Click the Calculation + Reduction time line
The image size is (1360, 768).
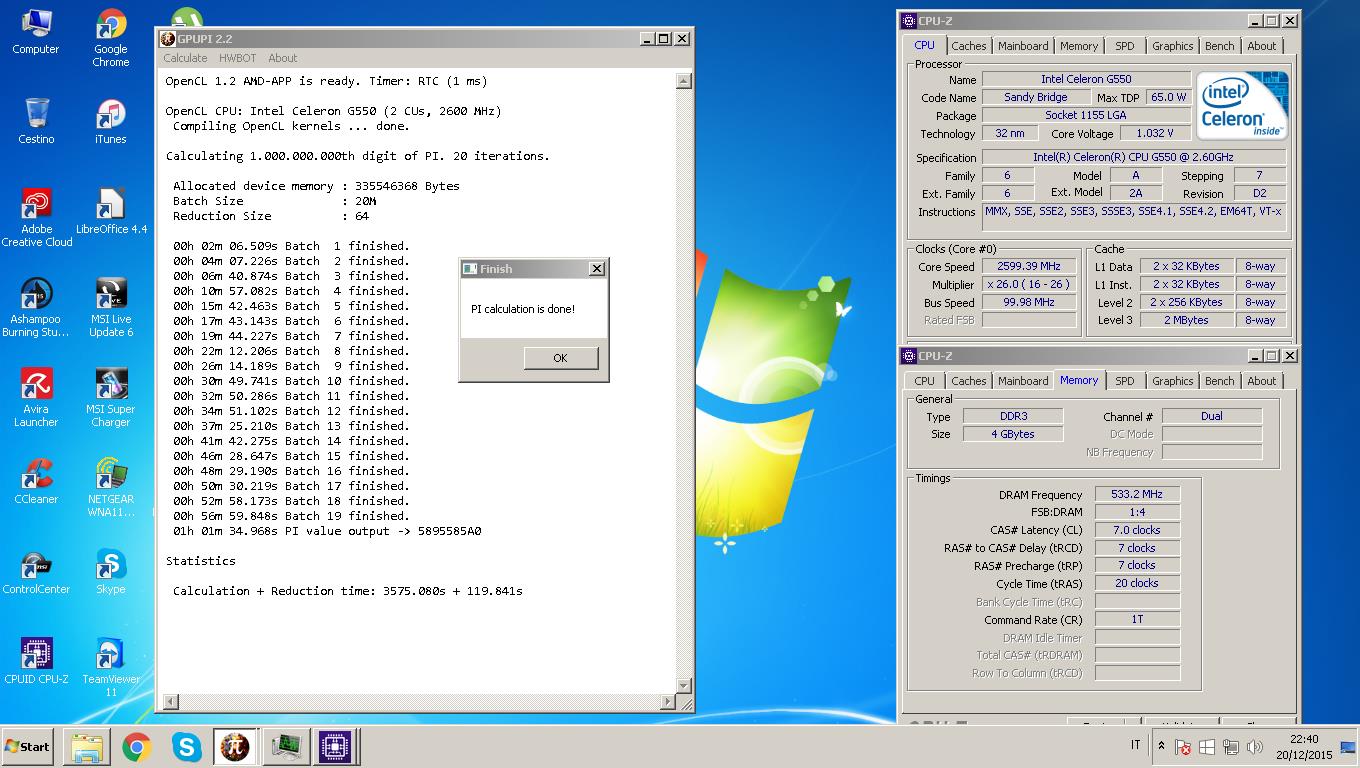348,591
